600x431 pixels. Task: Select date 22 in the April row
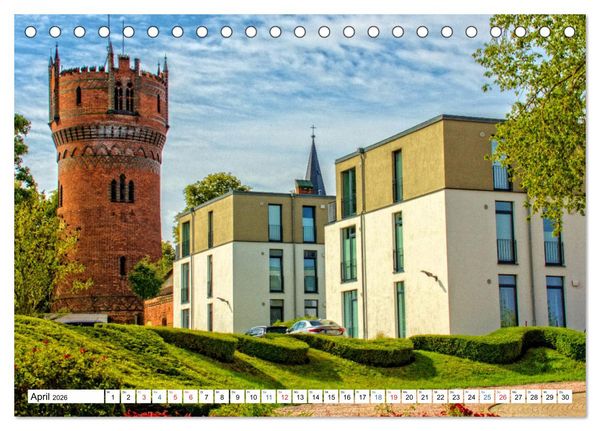[x=440, y=397]
